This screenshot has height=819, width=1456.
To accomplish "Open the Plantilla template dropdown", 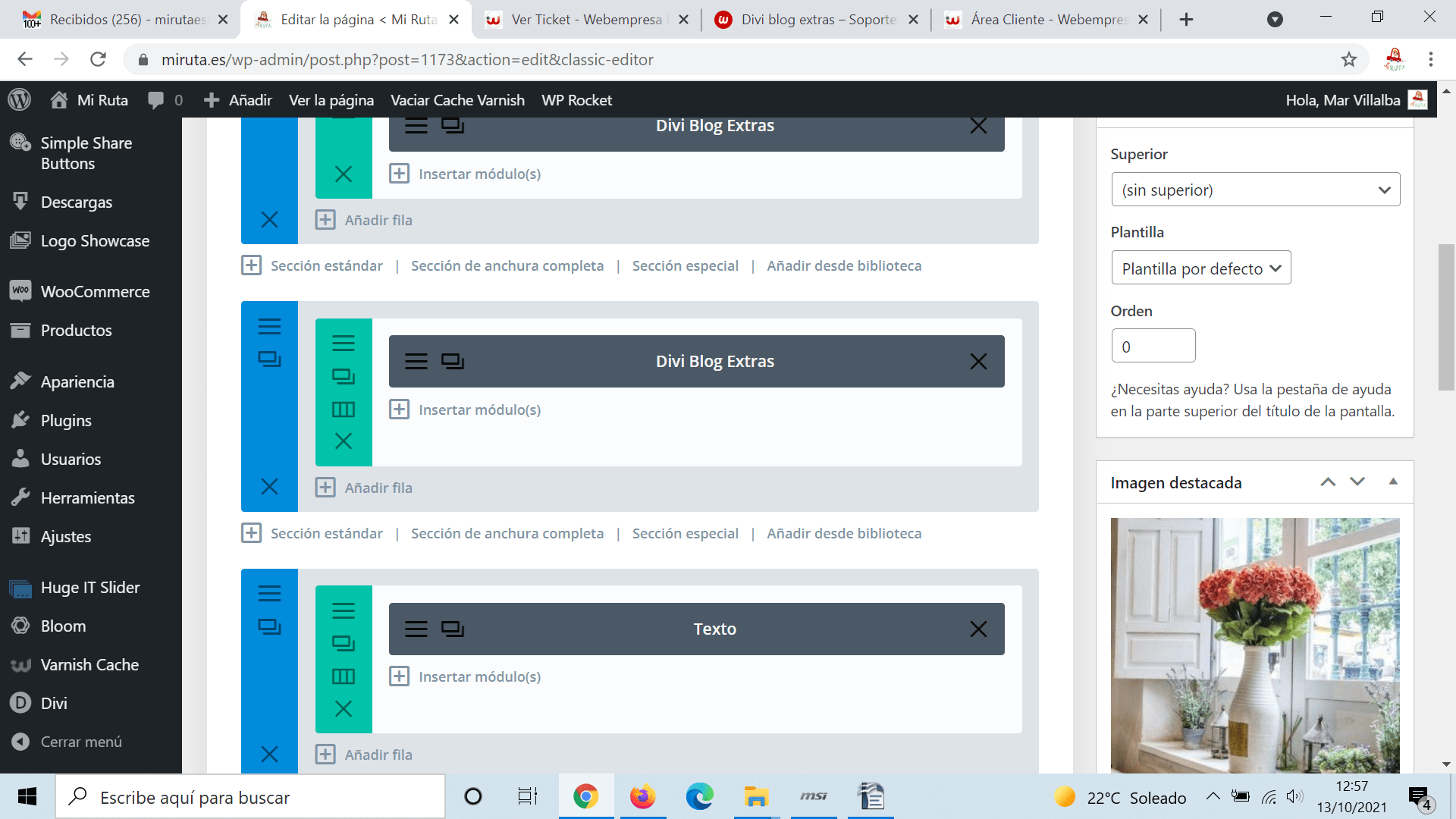I will pos(1201,268).
